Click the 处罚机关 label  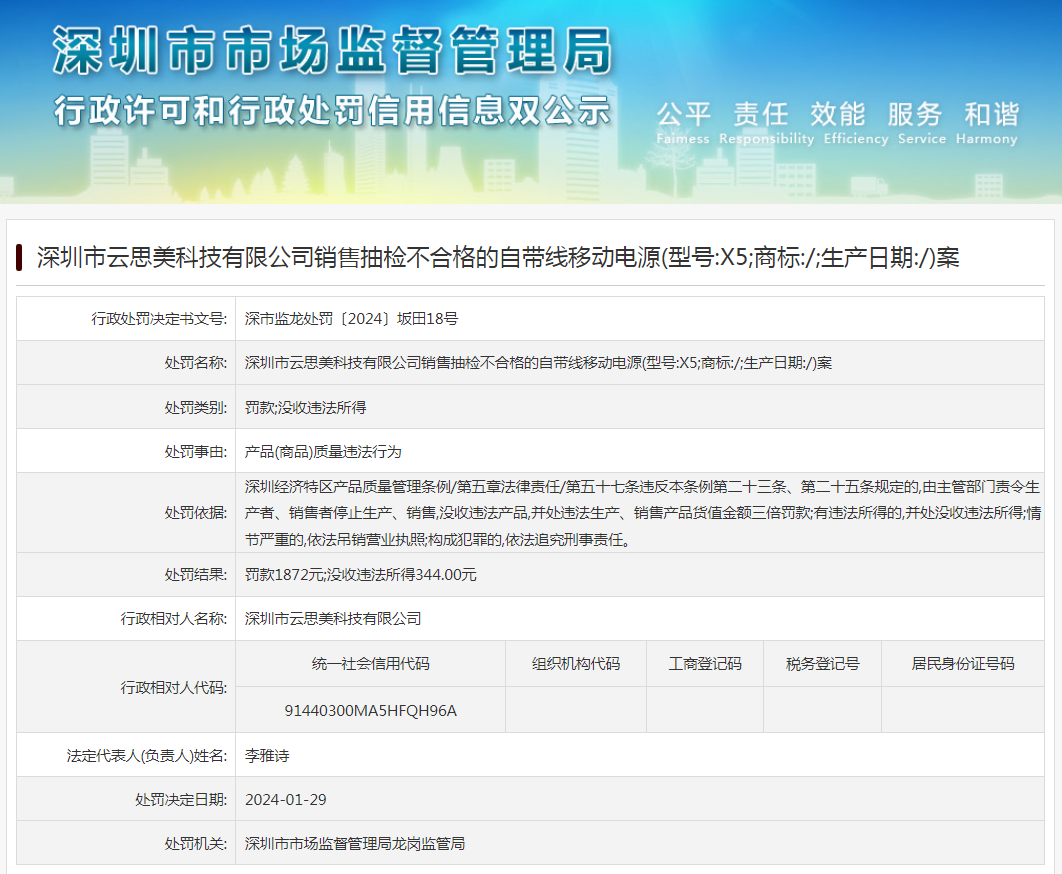tap(196, 844)
